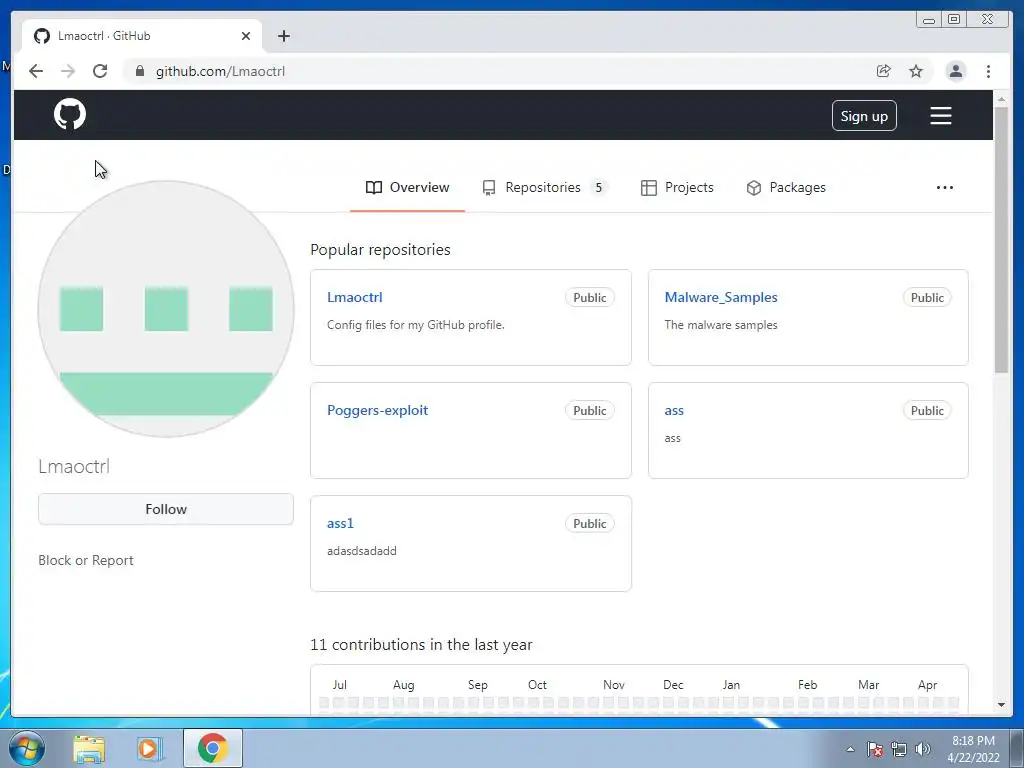Screen dimensions: 1024x768
Task: Click the volume speaker tray icon
Action: click(923, 749)
